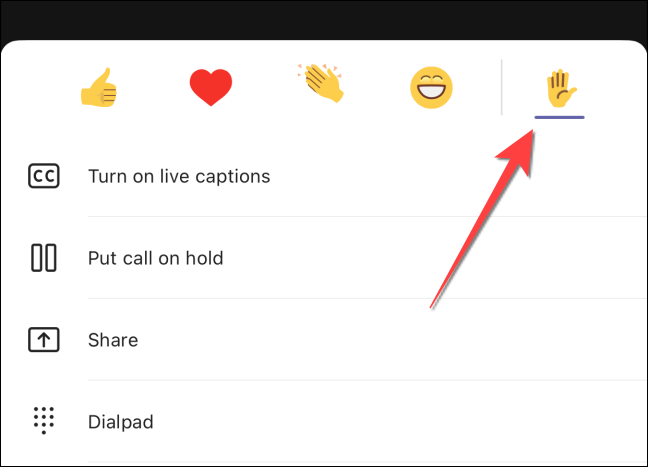This screenshot has height=467, width=648.
Task: Toggle the raise hand icon
Action: click(561, 88)
